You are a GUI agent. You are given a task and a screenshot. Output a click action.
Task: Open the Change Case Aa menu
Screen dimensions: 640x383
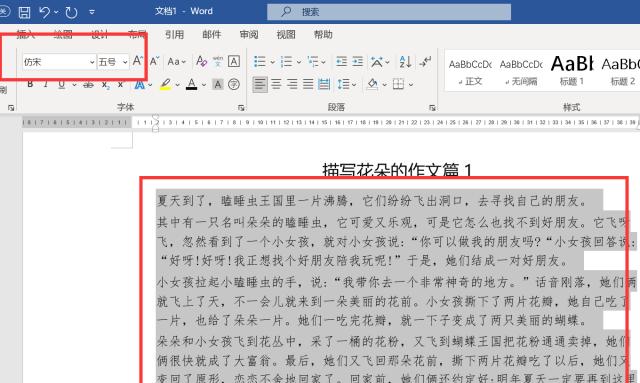tap(176, 62)
